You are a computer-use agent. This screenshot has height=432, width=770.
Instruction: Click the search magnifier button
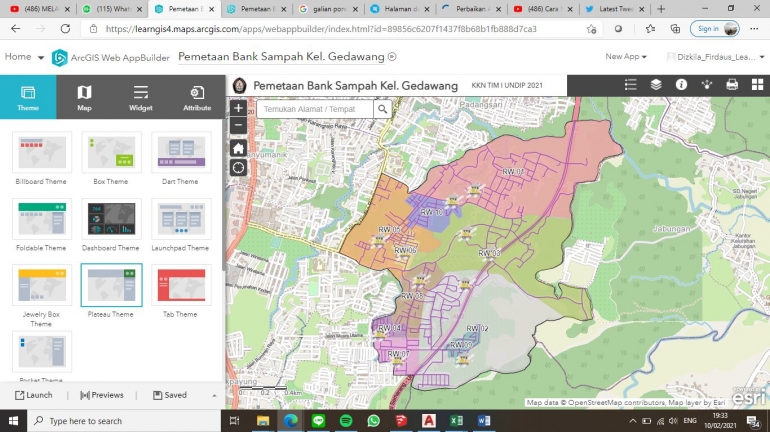[x=383, y=109]
